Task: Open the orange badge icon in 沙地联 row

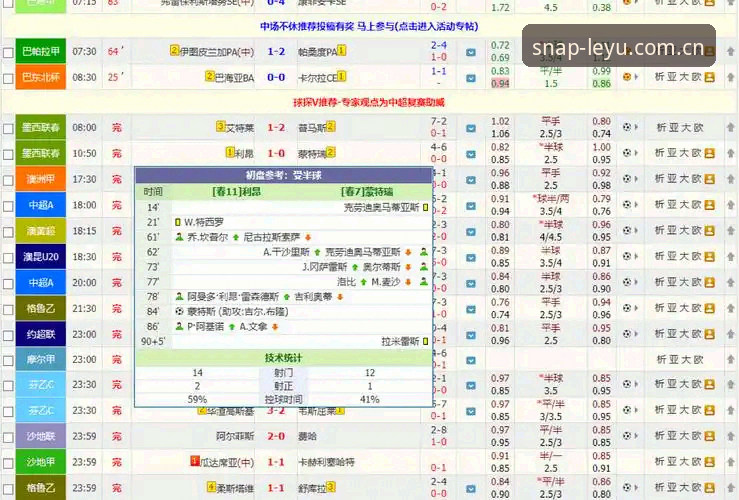Action: tap(710, 436)
